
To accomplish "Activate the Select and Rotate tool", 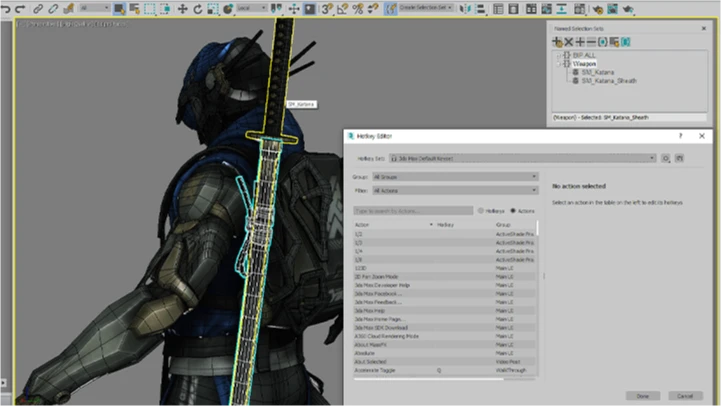I will pos(198,8).
